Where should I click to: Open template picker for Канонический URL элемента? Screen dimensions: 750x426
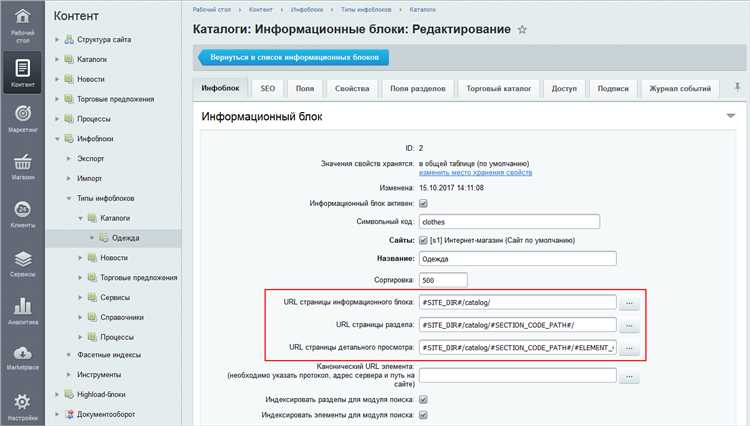pyautogui.click(x=629, y=377)
